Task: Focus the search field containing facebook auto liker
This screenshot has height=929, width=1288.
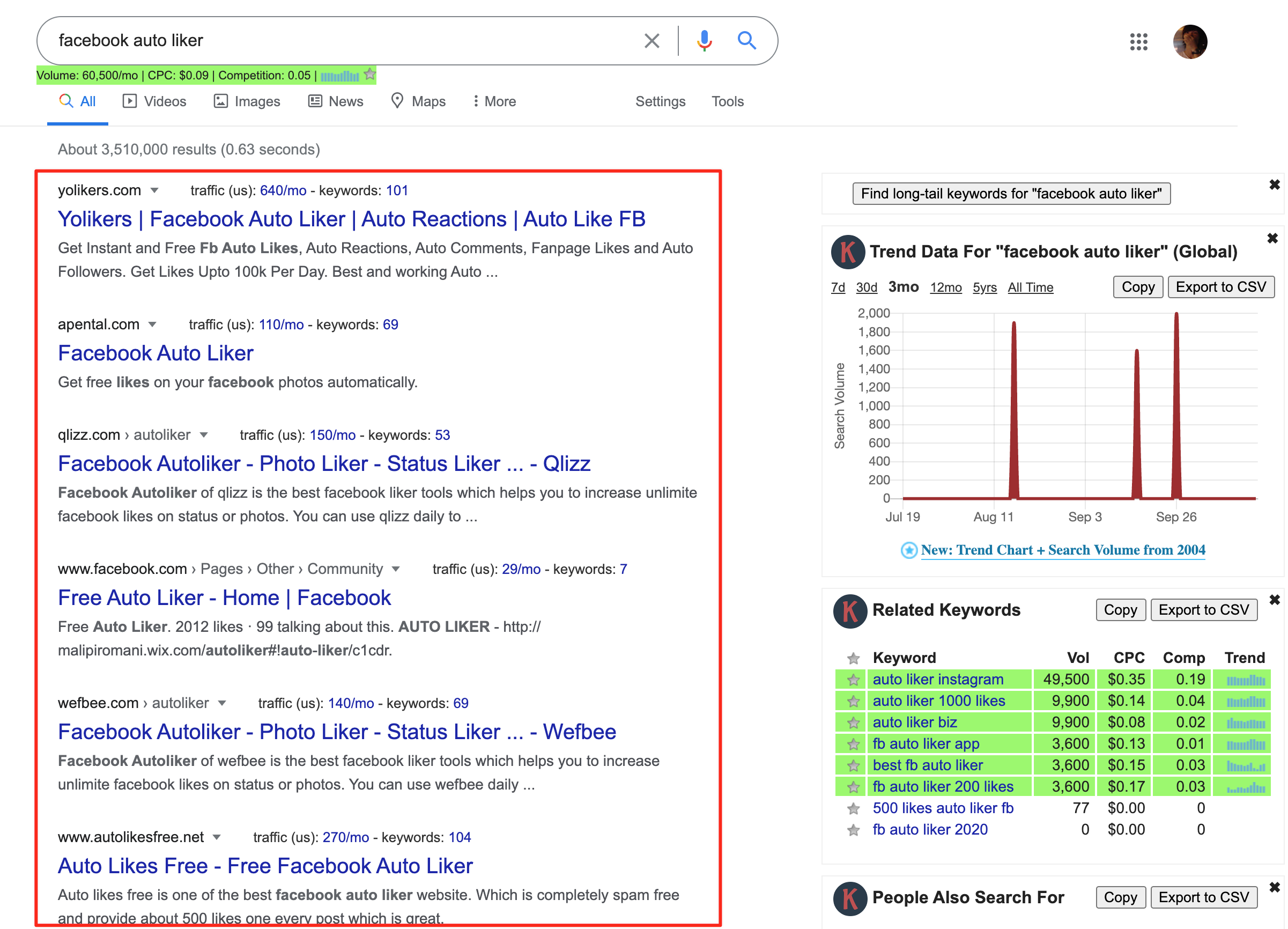Action: pos(346,40)
